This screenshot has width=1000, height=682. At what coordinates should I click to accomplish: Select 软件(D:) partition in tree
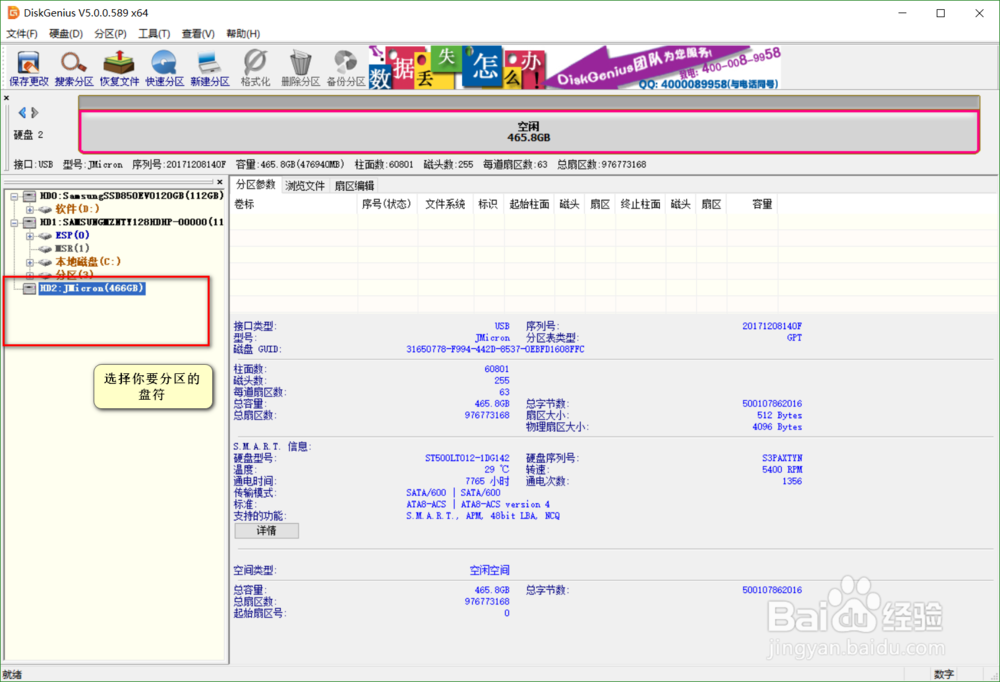(x=77, y=209)
